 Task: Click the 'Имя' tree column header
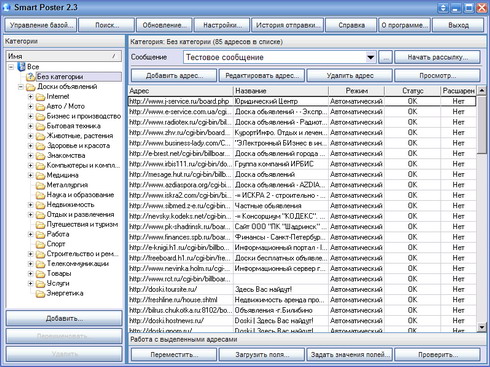(x=64, y=56)
